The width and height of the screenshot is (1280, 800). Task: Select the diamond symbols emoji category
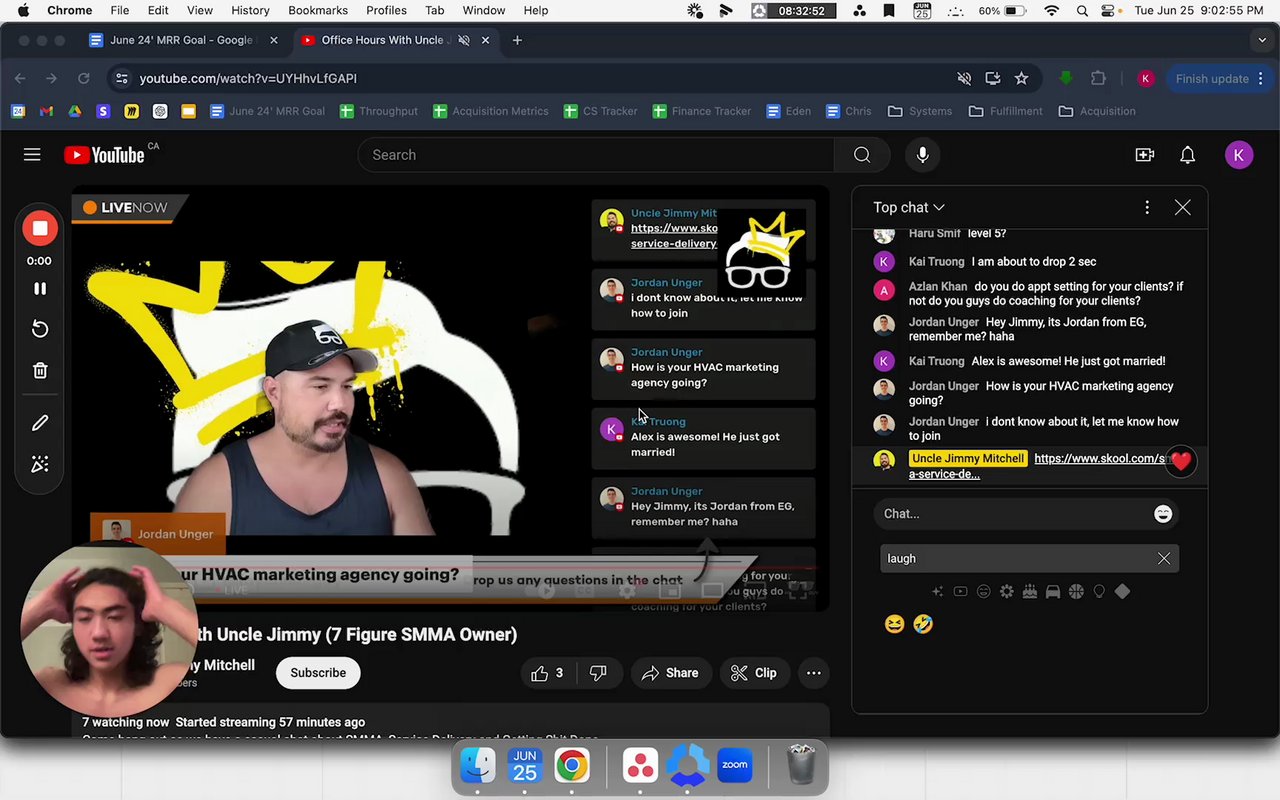point(1122,592)
